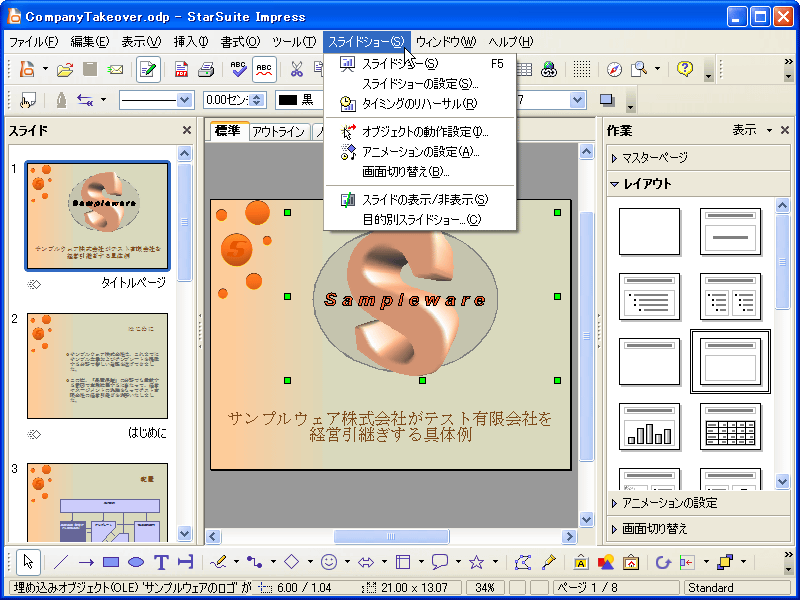Click the 34% zoom status field
Viewport: 800px width, 600px height.
484,588
